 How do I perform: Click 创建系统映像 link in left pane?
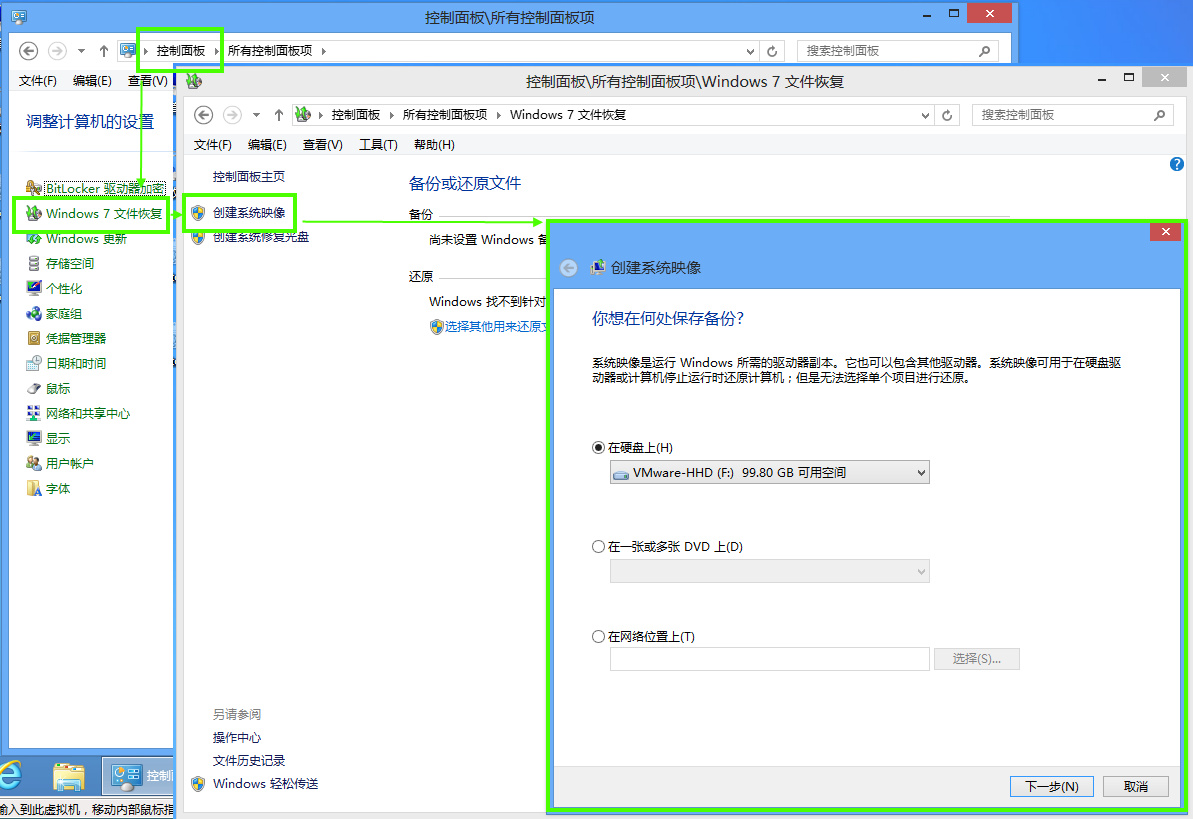tap(249, 213)
